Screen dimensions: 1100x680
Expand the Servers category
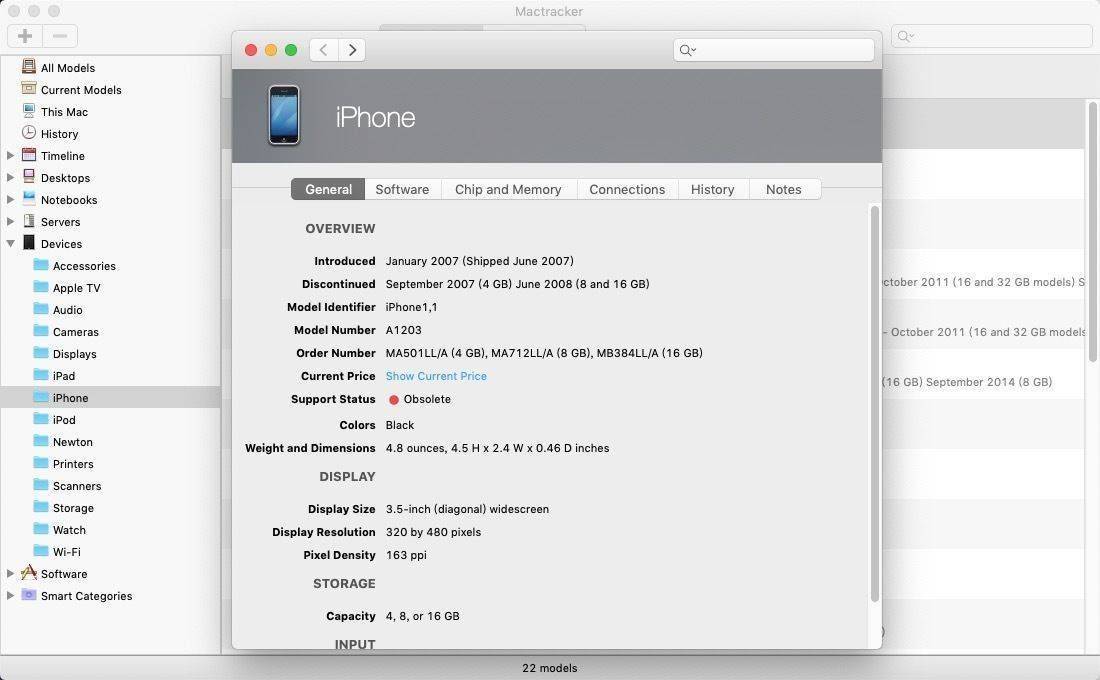pos(11,222)
